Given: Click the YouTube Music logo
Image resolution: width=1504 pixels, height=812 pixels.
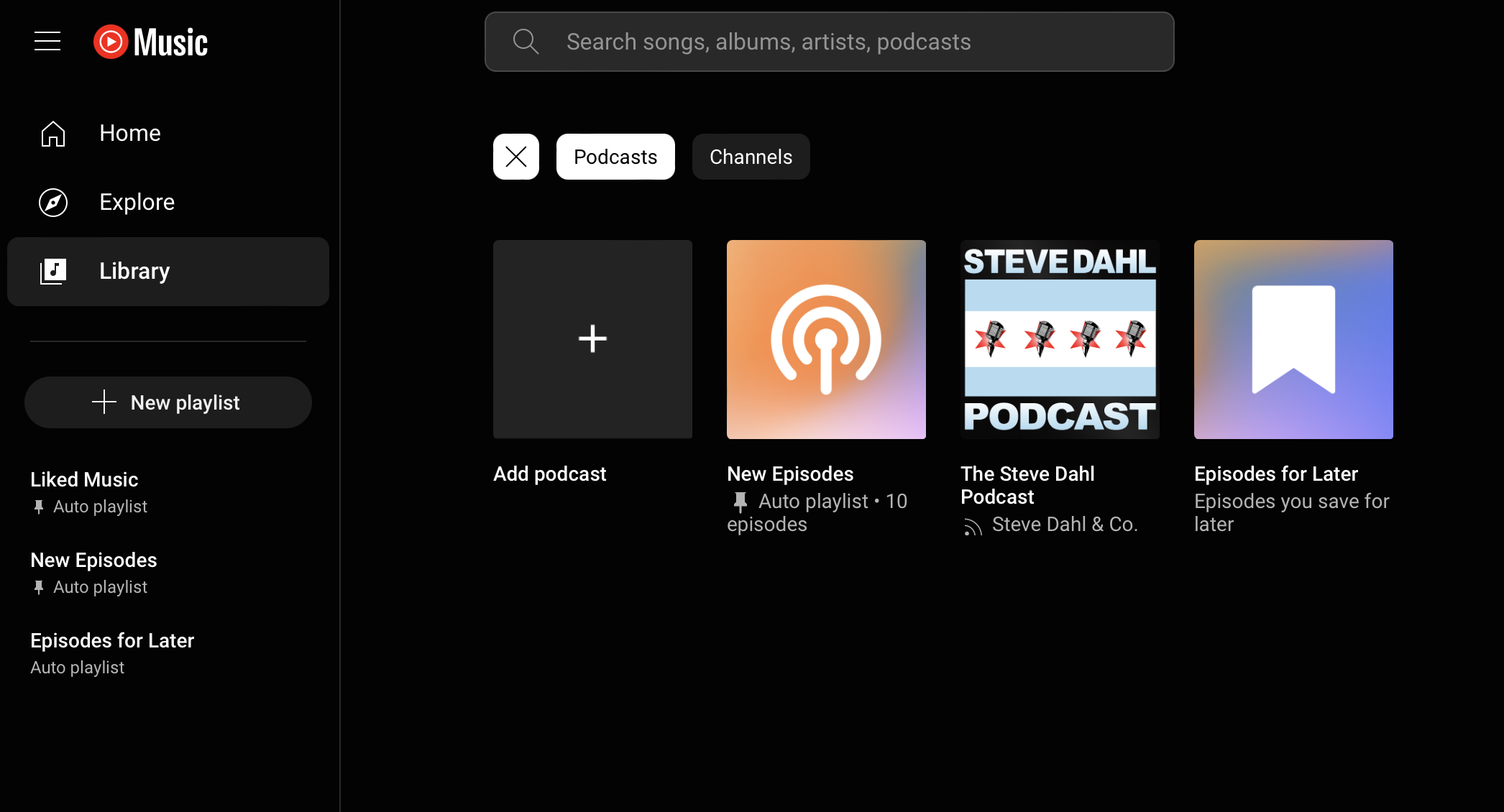Looking at the screenshot, I should point(151,42).
